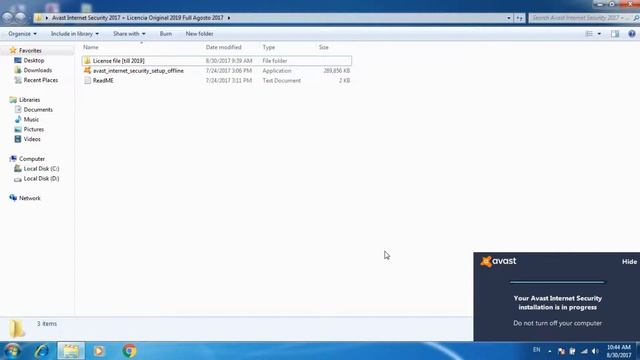Hide the Avast installation popup
This screenshot has height=360, width=640.
[629, 262]
